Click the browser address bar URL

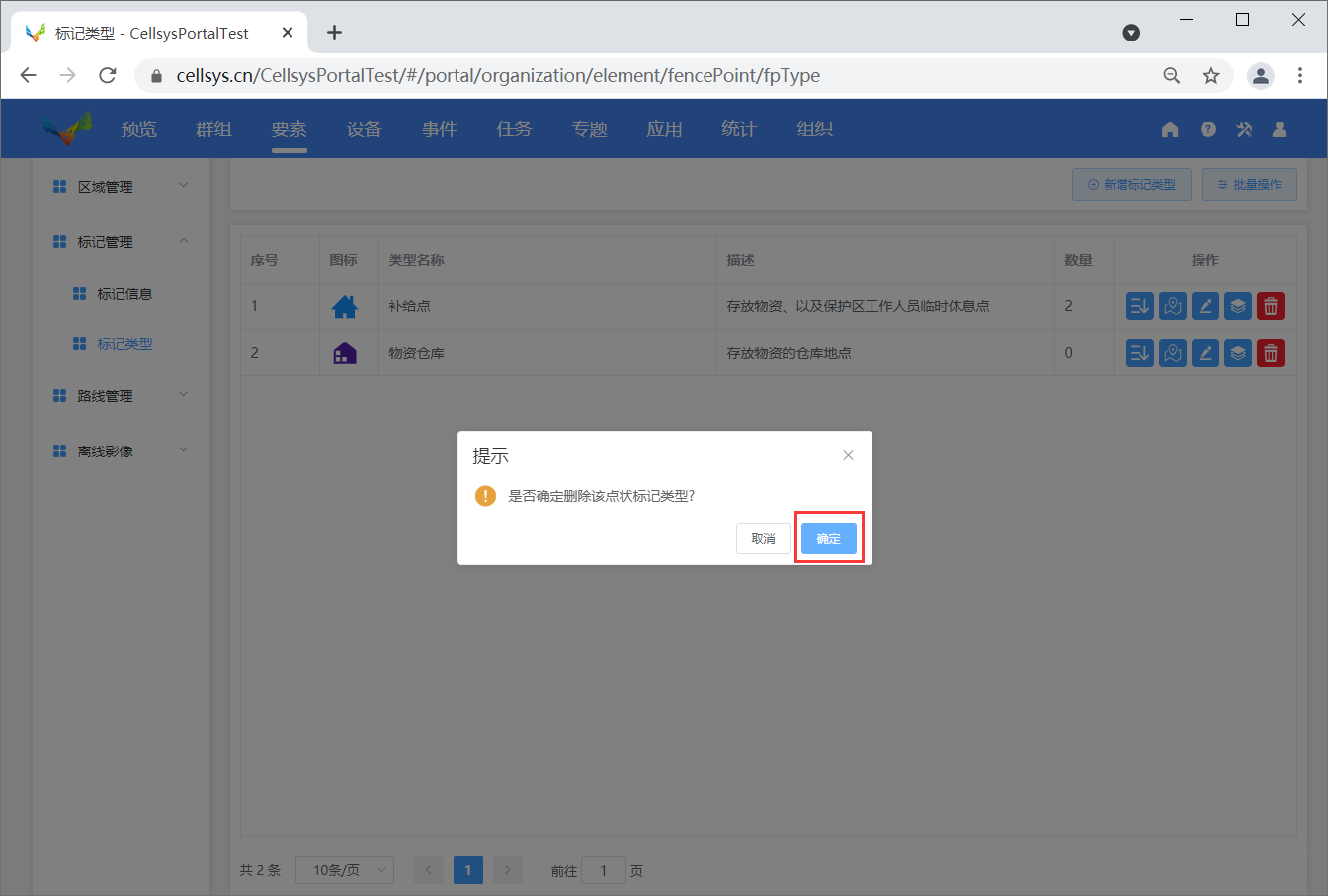tap(498, 75)
